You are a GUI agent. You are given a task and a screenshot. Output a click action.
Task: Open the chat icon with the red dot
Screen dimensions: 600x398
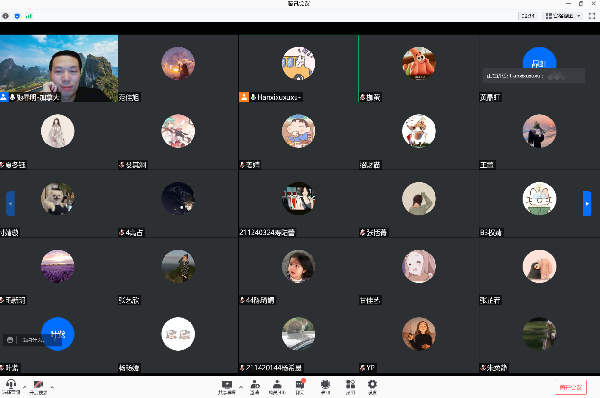[x=300, y=387]
